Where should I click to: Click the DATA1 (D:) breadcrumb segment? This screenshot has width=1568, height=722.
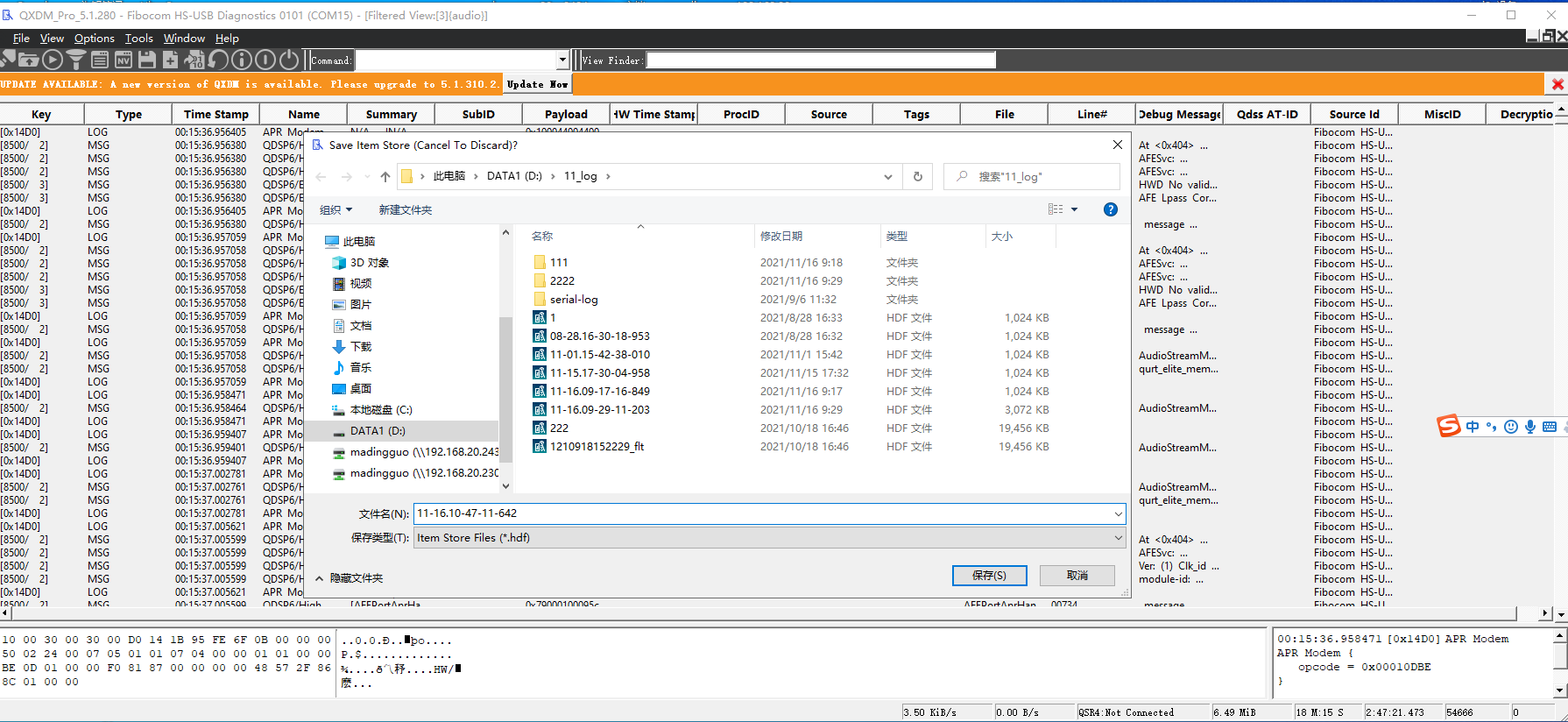(514, 176)
